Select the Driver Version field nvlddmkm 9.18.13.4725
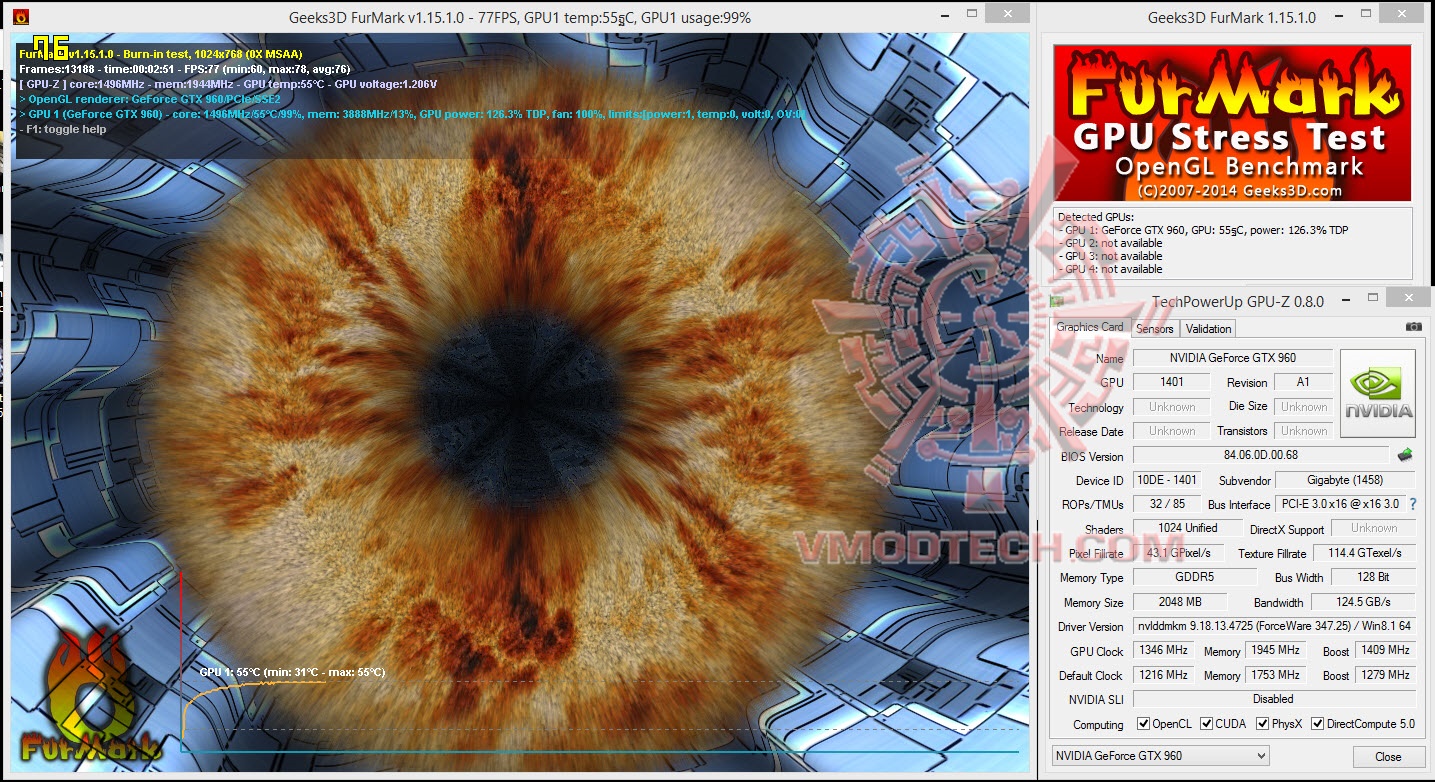Image resolution: width=1435 pixels, height=782 pixels. pyautogui.click(x=1274, y=627)
